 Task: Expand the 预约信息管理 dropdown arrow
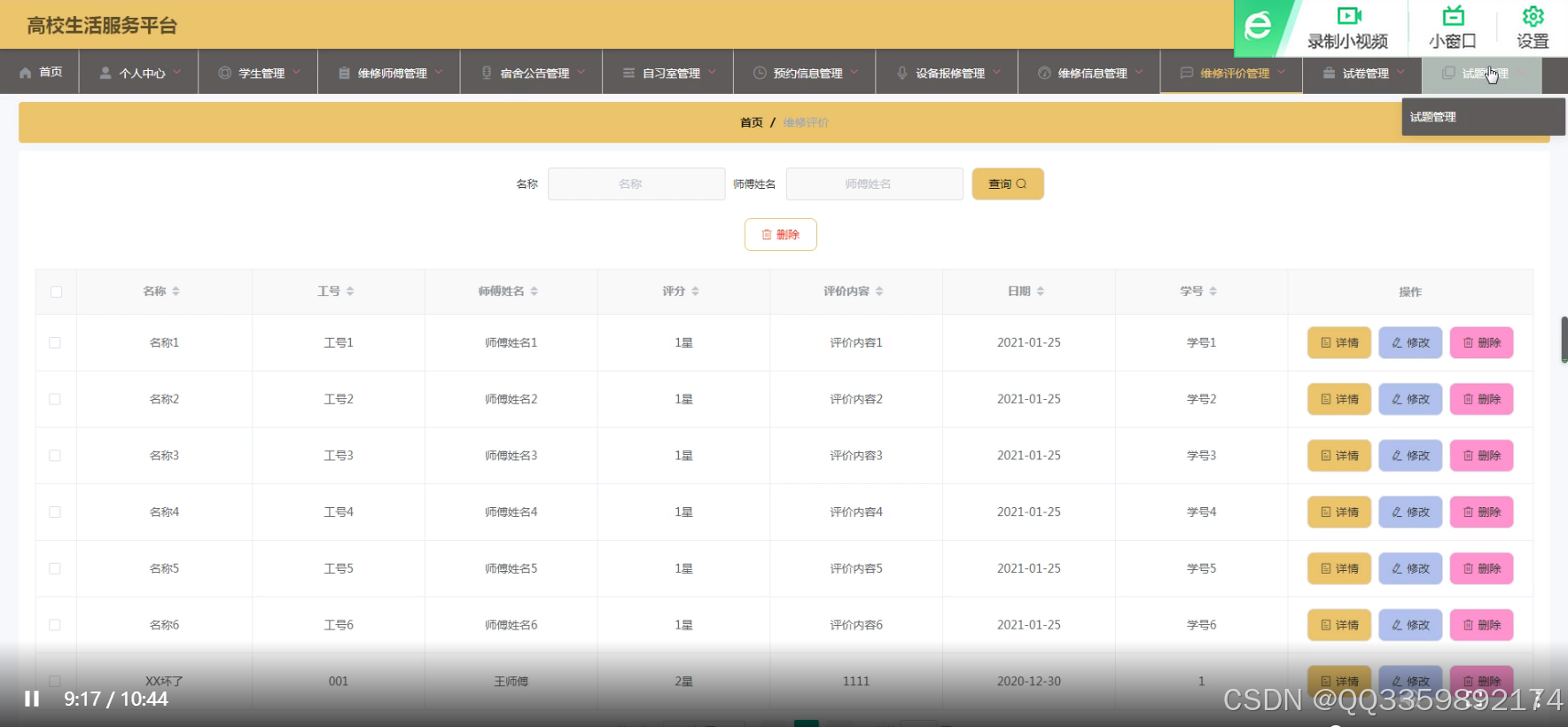click(x=854, y=73)
